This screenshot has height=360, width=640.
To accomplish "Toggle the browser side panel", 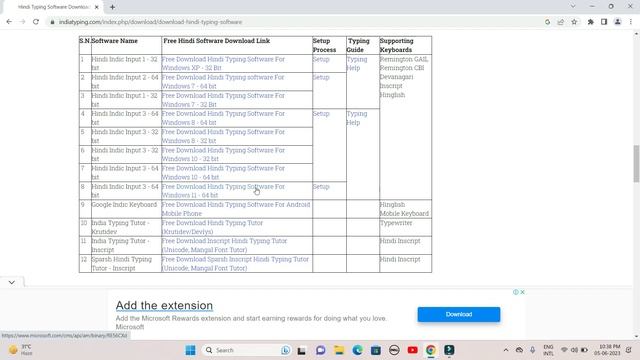I will [604, 22].
